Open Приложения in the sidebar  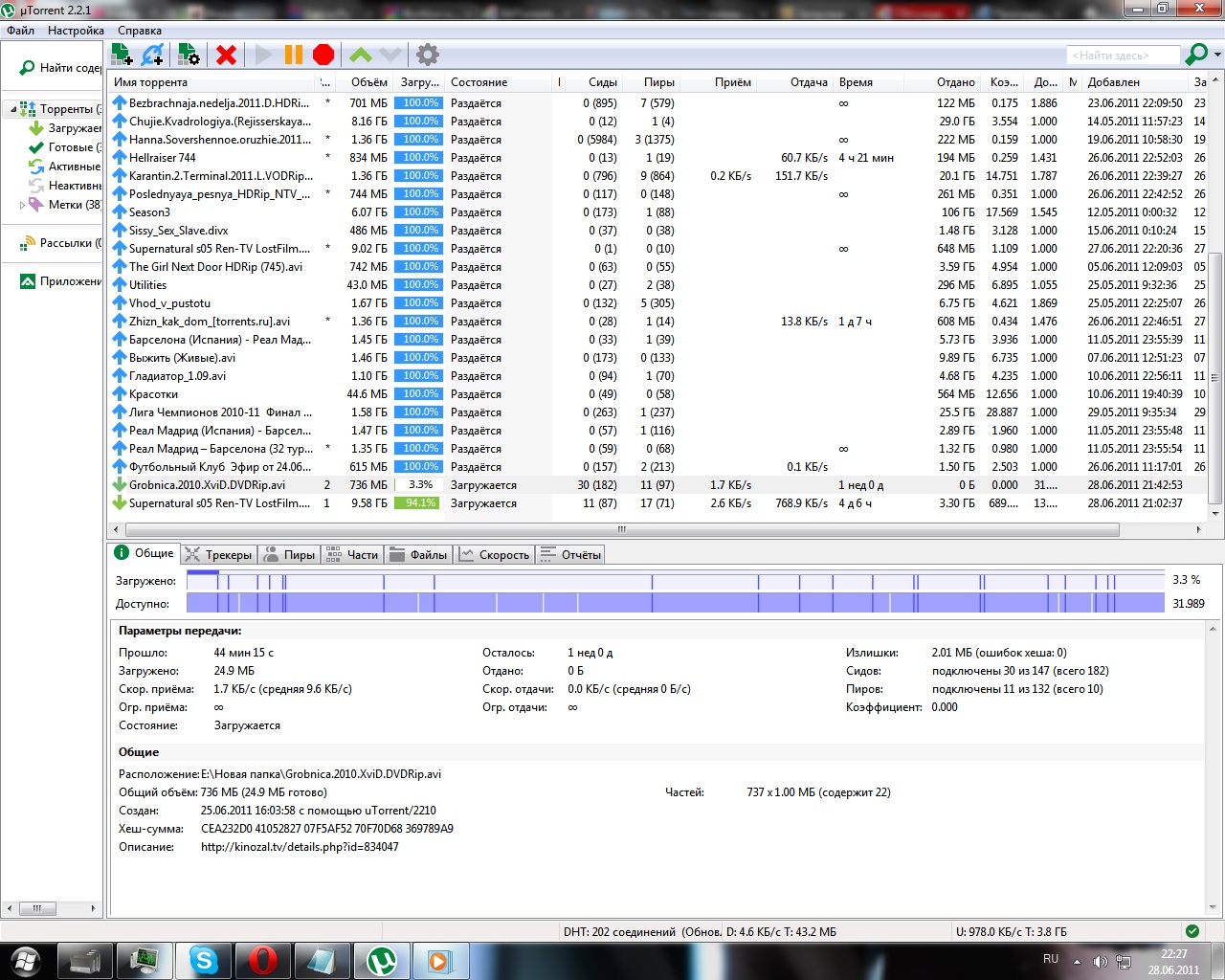click(60, 281)
